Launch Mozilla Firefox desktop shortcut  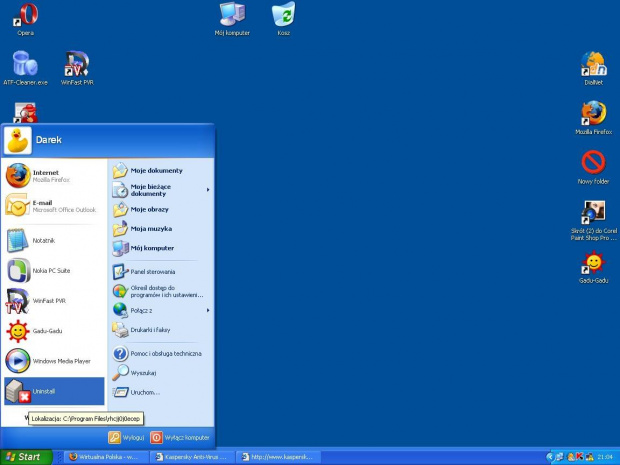(594, 118)
